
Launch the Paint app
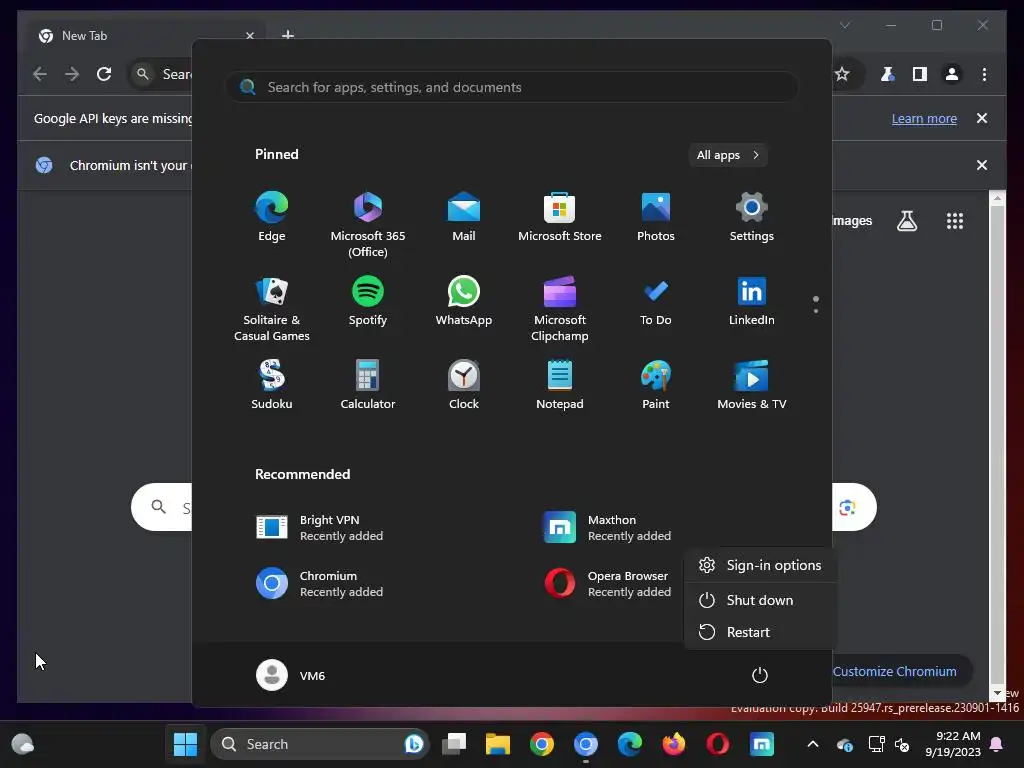(656, 385)
